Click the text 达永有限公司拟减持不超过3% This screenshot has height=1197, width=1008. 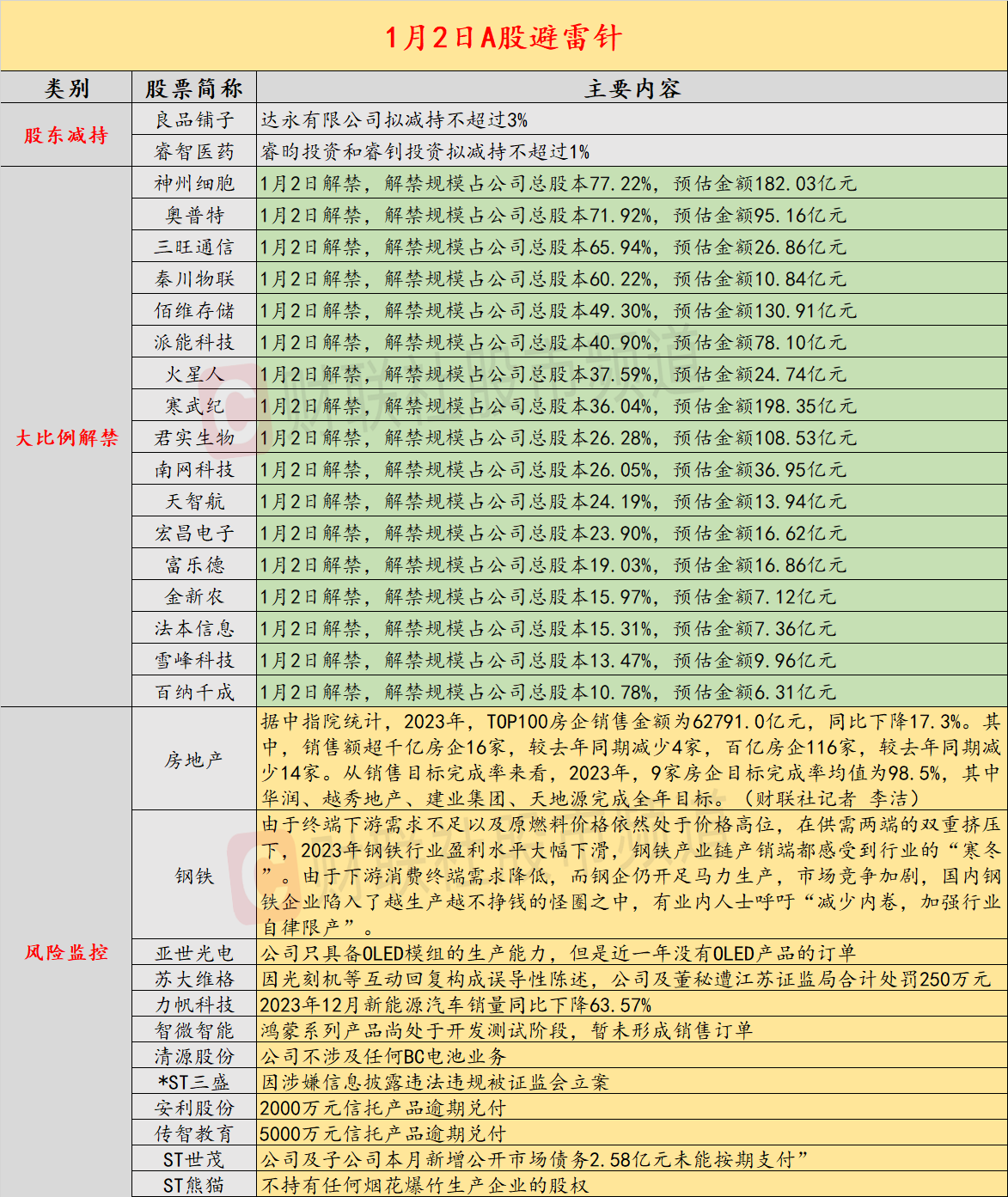394,119
